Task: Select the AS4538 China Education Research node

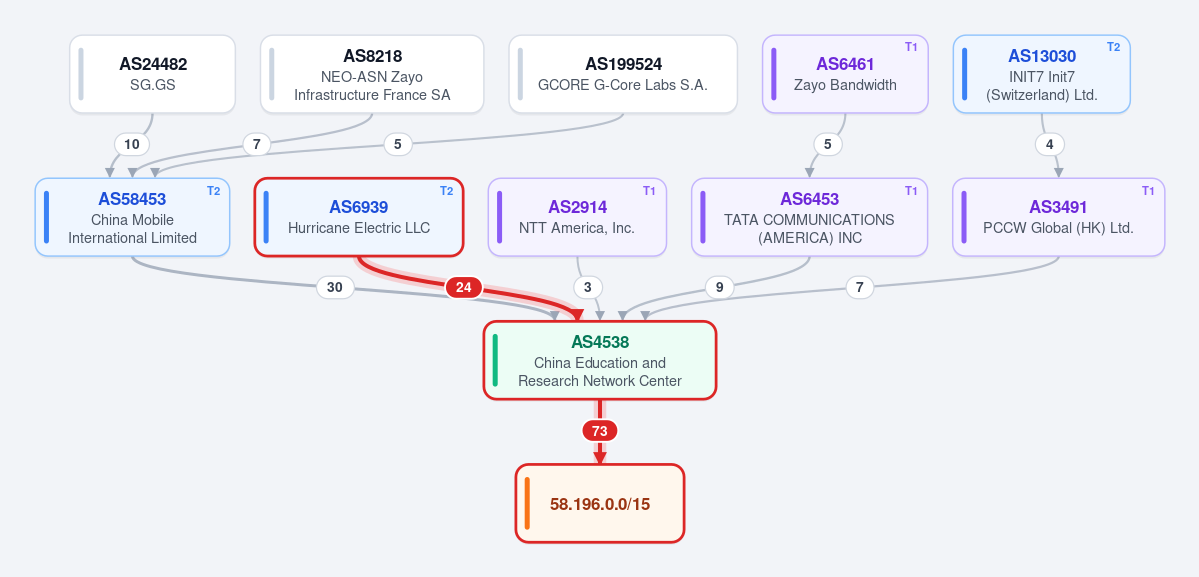Action: pyautogui.click(x=600, y=360)
